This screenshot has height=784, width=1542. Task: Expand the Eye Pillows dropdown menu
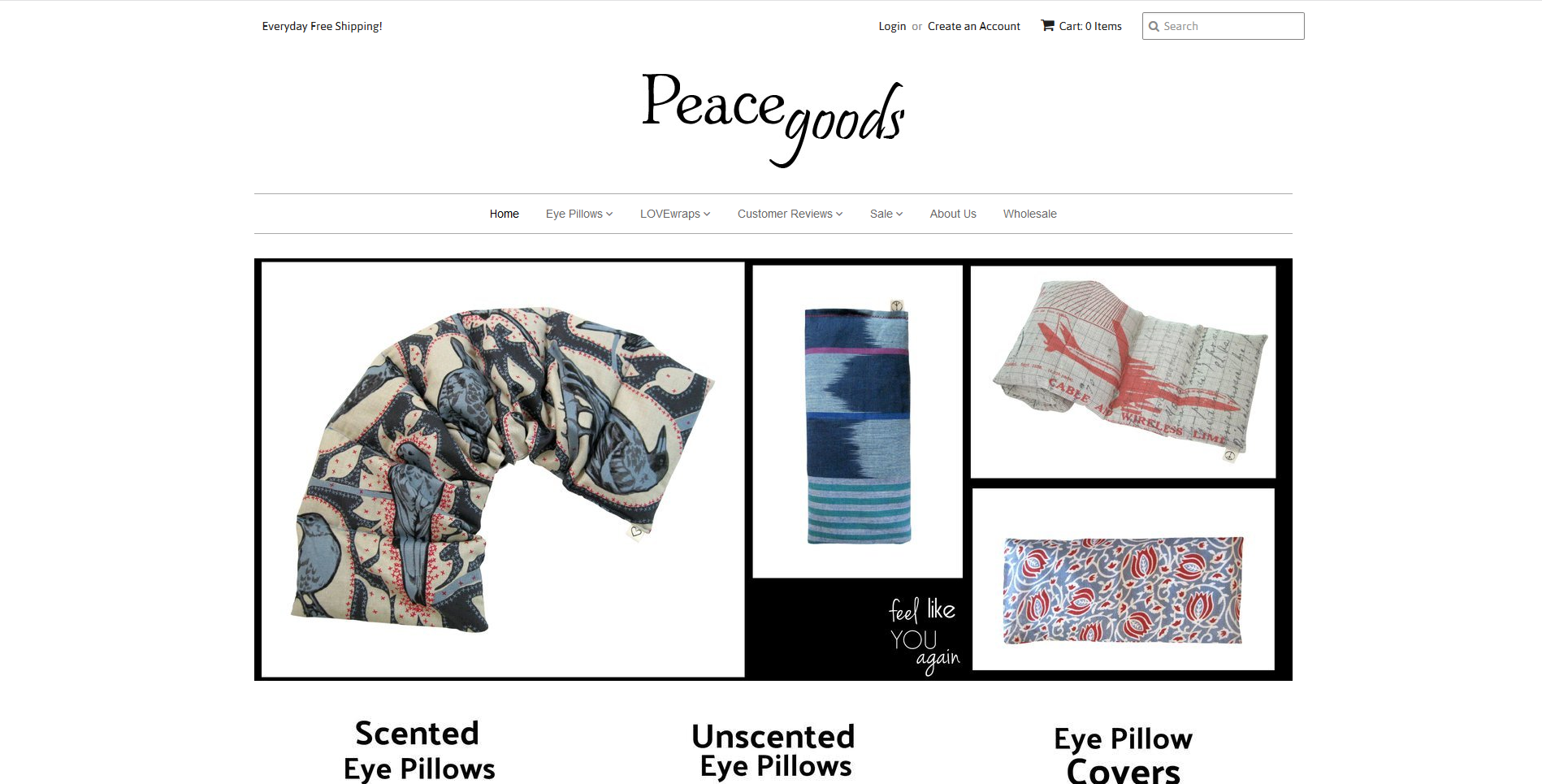point(579,214)
